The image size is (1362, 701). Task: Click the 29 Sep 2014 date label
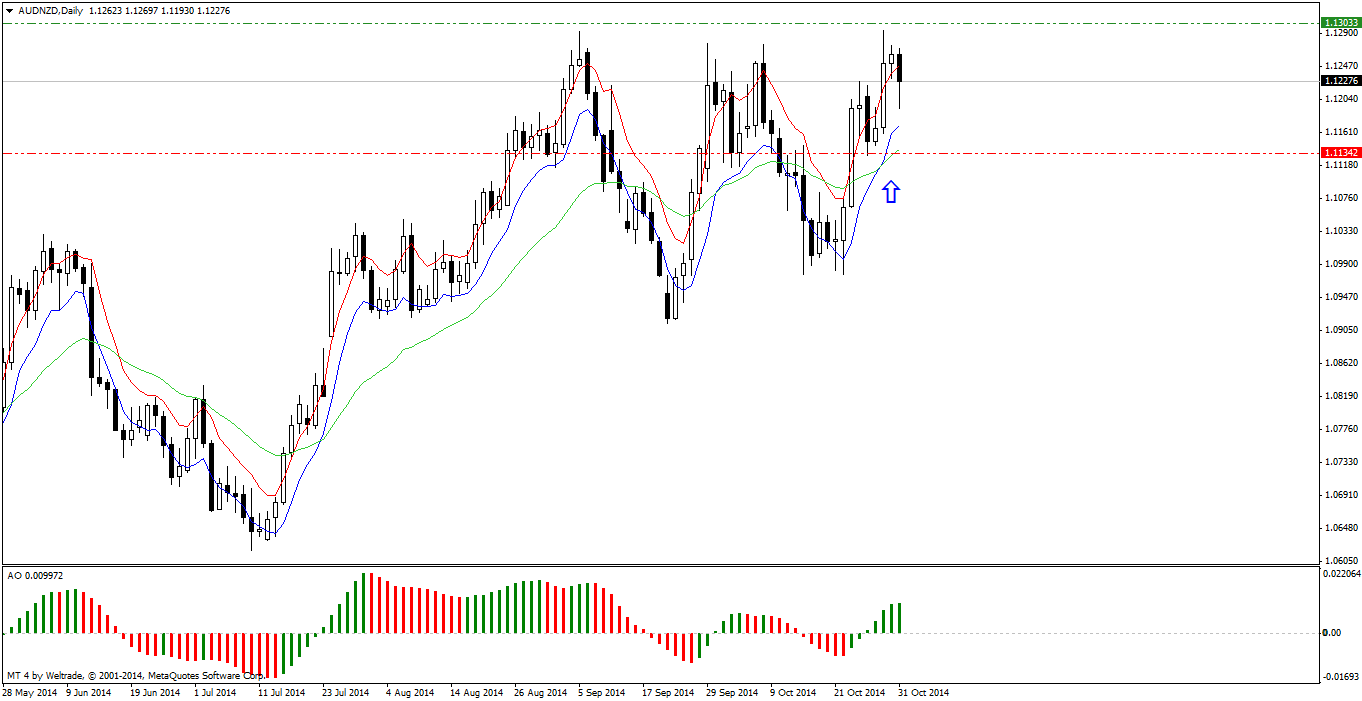tap(731, 692)
